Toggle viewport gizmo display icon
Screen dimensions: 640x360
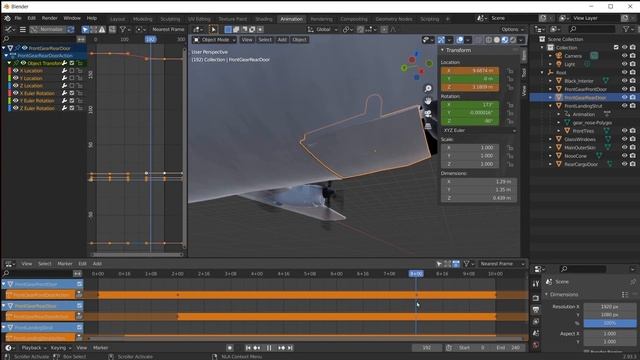click(x=441, y=40)
